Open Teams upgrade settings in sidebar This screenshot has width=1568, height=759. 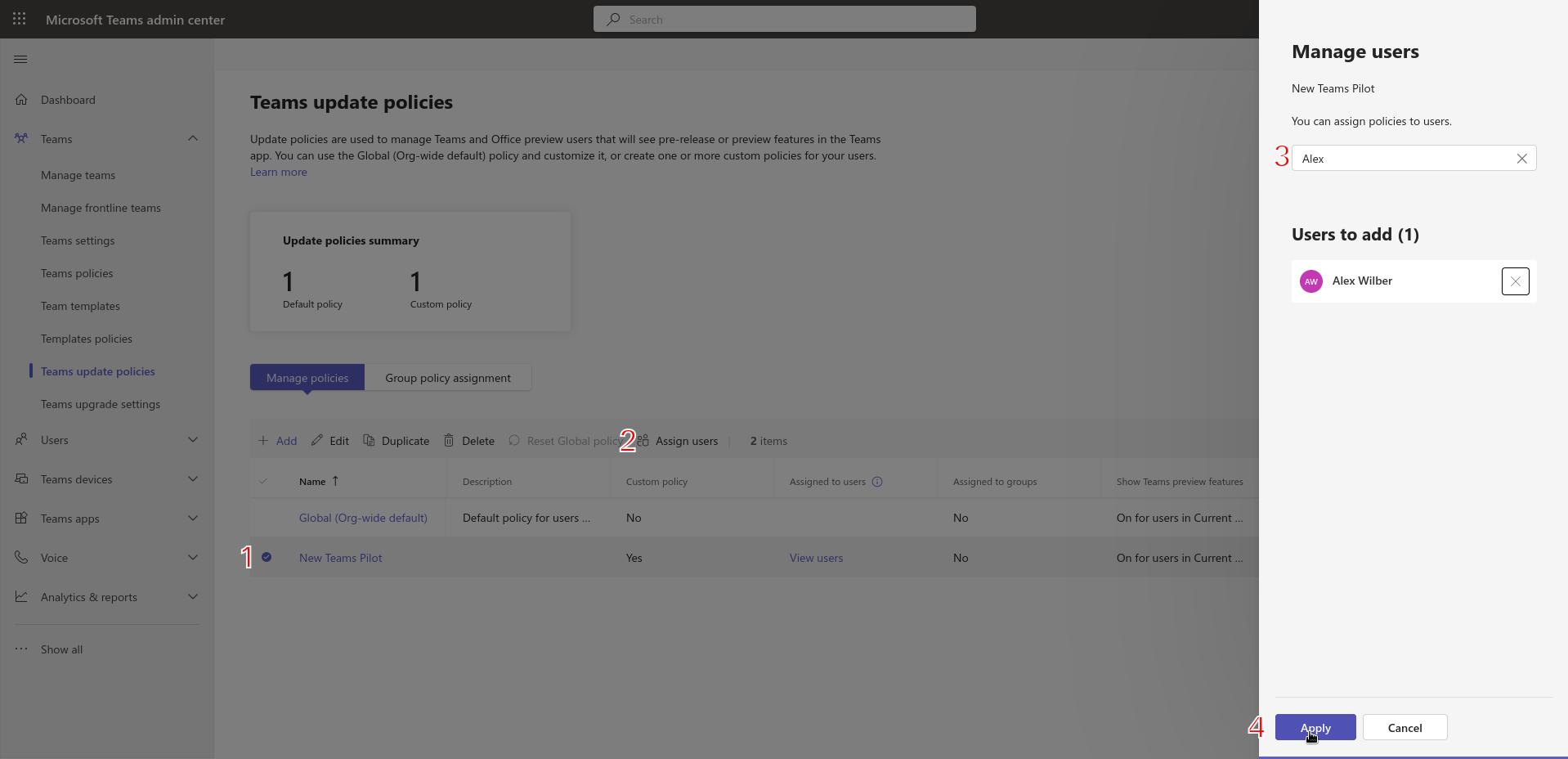[101, 404]
